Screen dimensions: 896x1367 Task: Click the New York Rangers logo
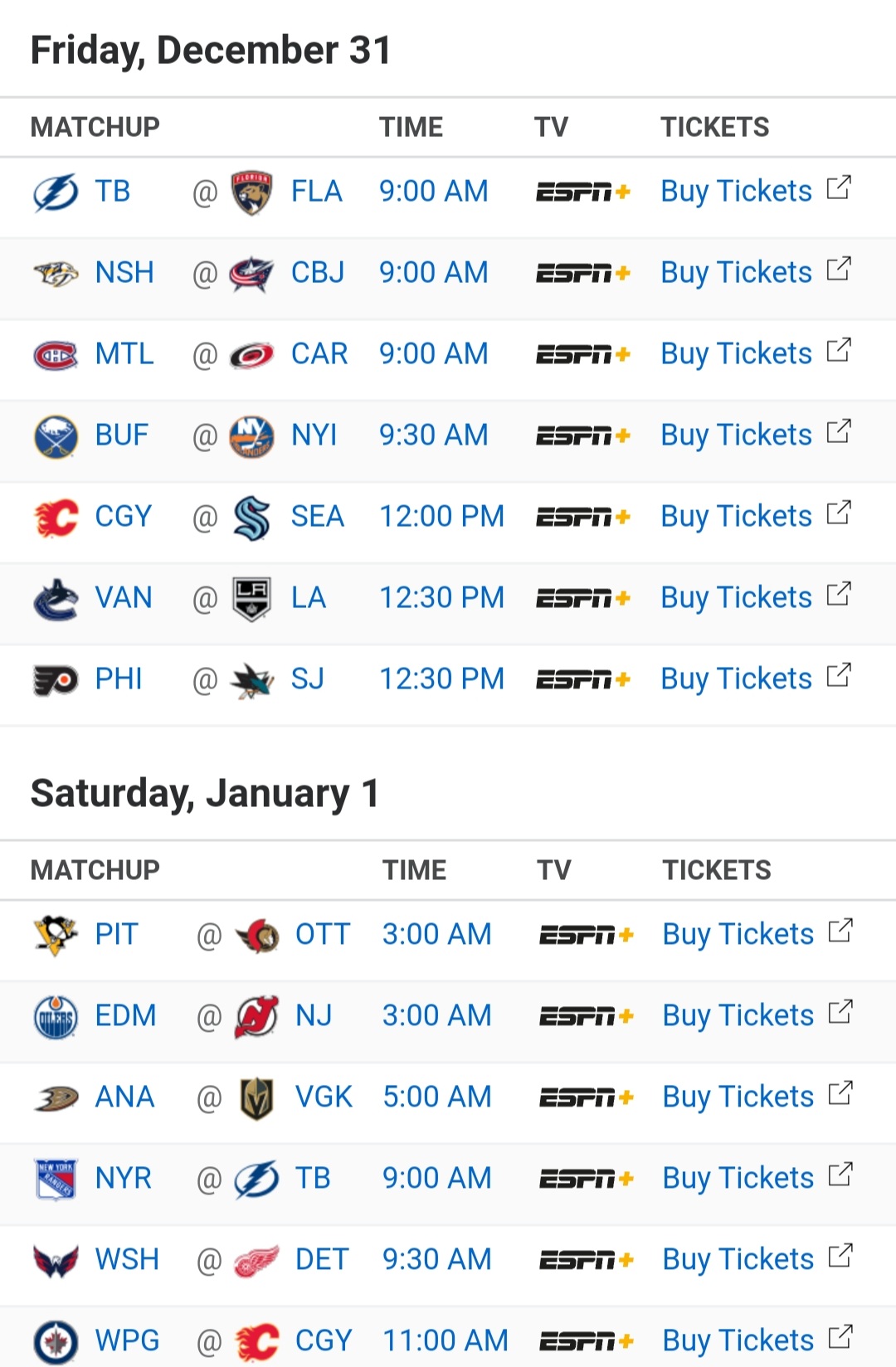[56, 1179]
